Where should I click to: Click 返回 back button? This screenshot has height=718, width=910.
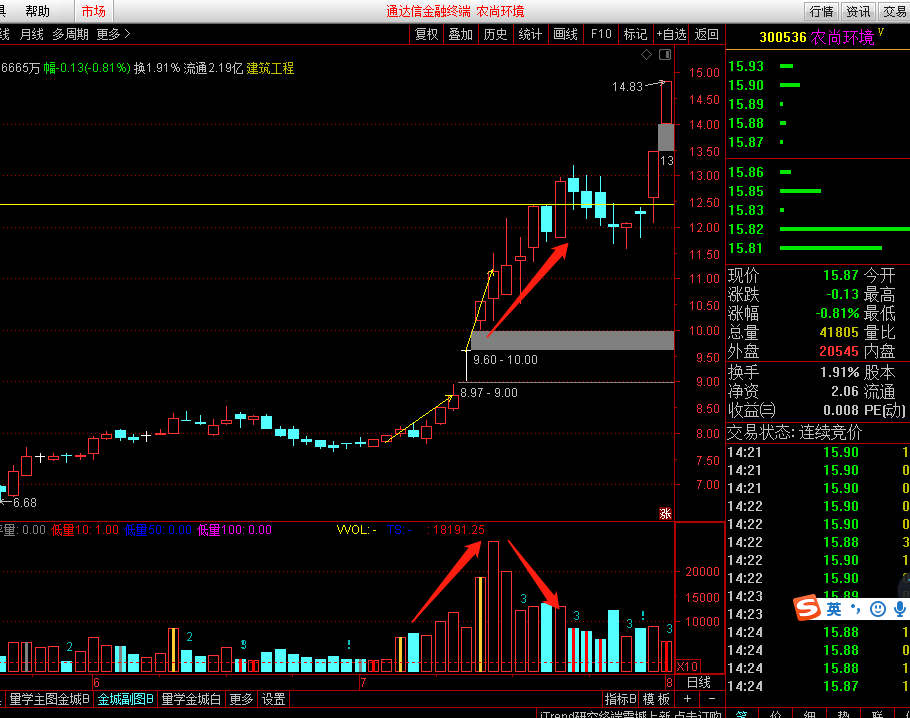(x=706, y=34)
